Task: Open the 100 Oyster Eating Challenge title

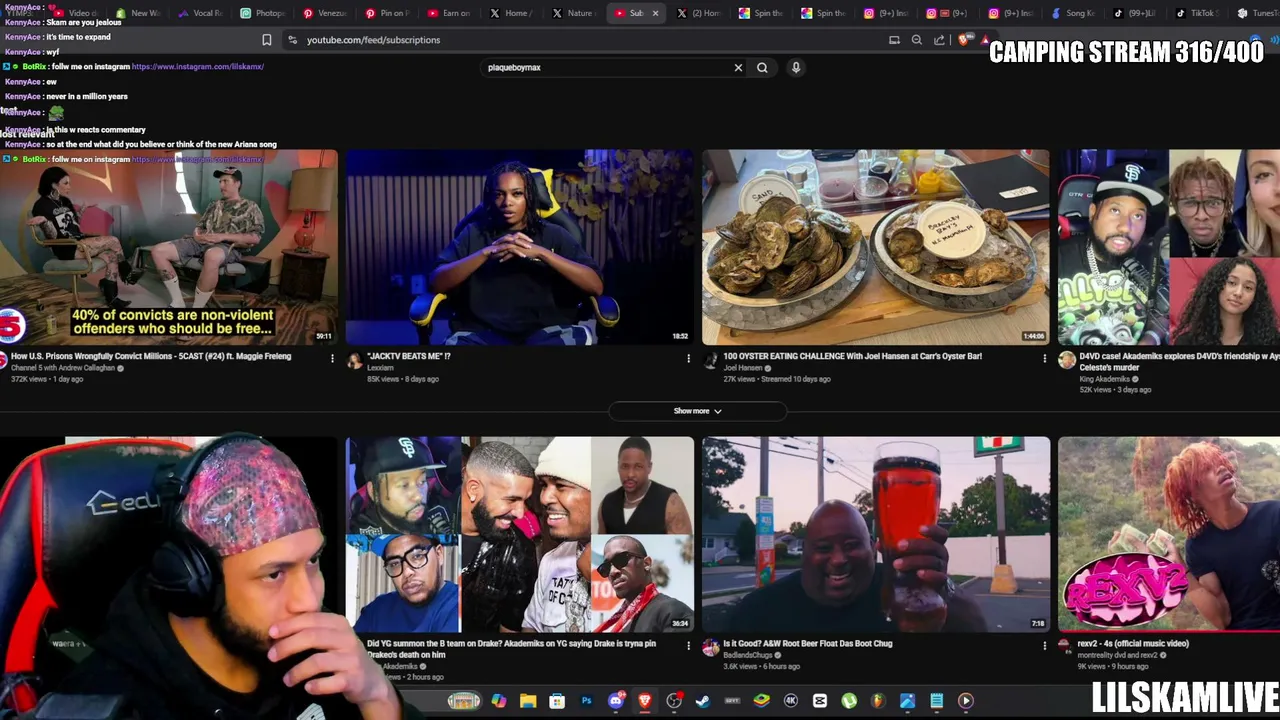Action: (x=852, y=356)
